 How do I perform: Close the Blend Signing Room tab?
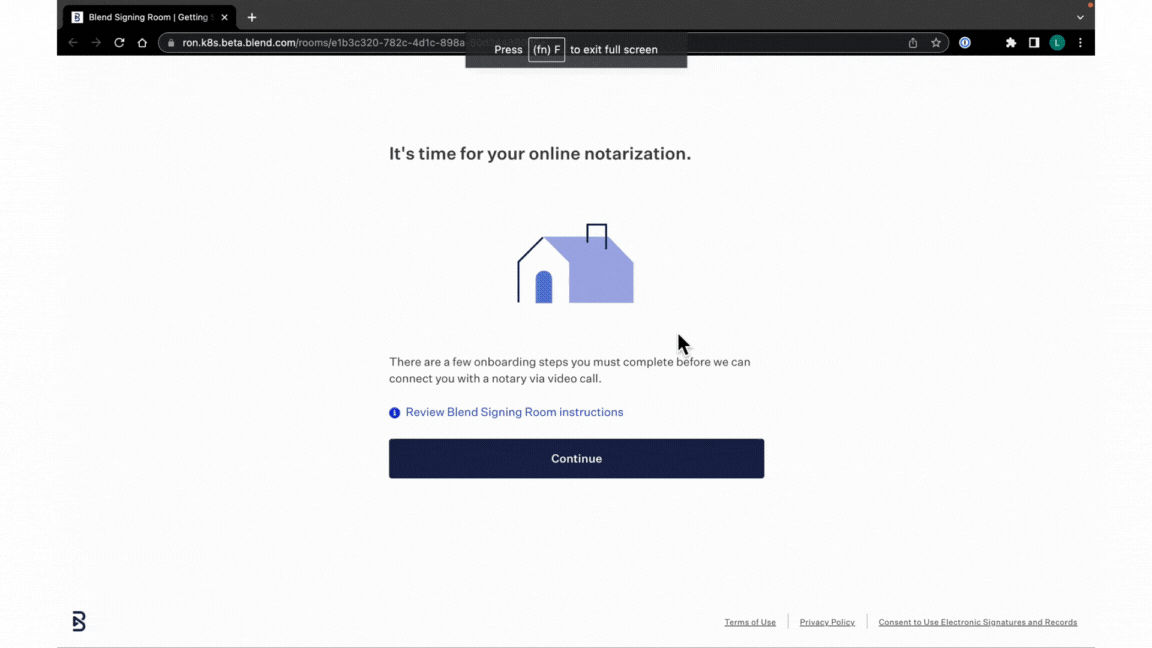tap(224, 17)
